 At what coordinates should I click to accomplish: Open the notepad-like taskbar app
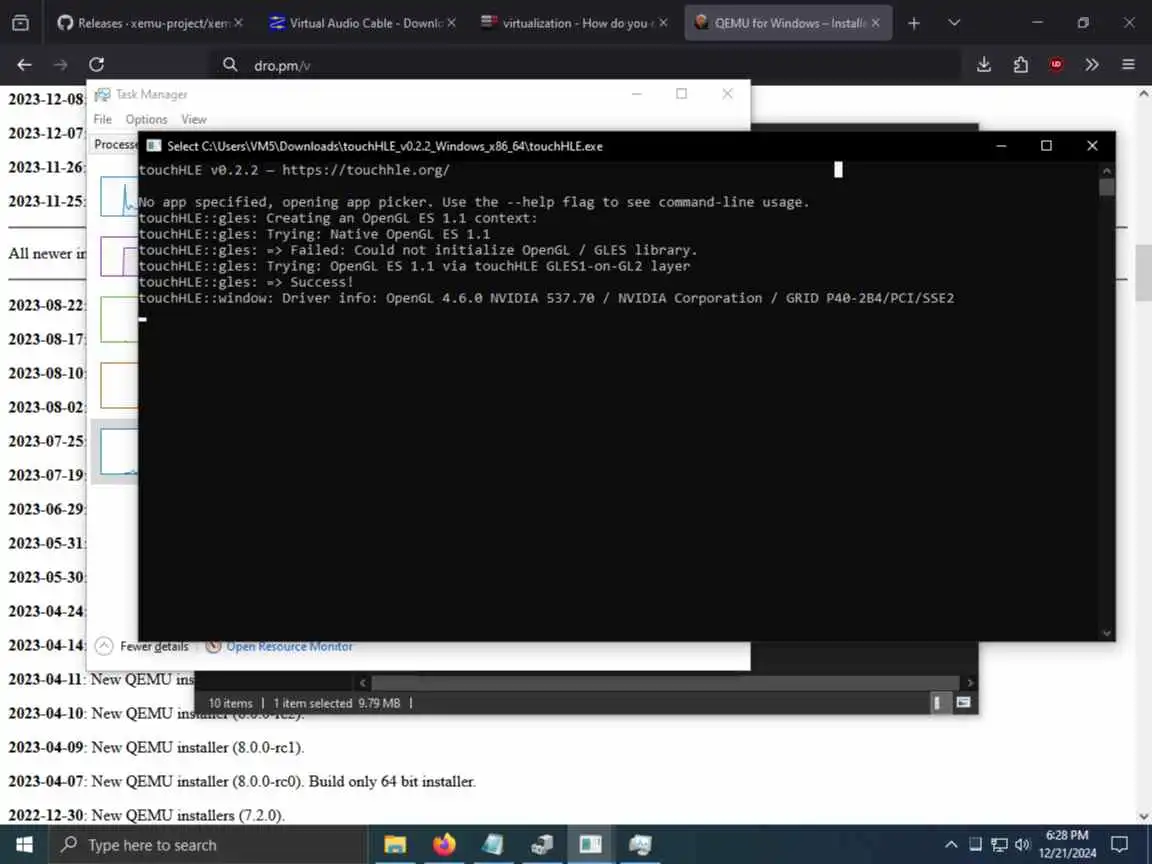493,845
